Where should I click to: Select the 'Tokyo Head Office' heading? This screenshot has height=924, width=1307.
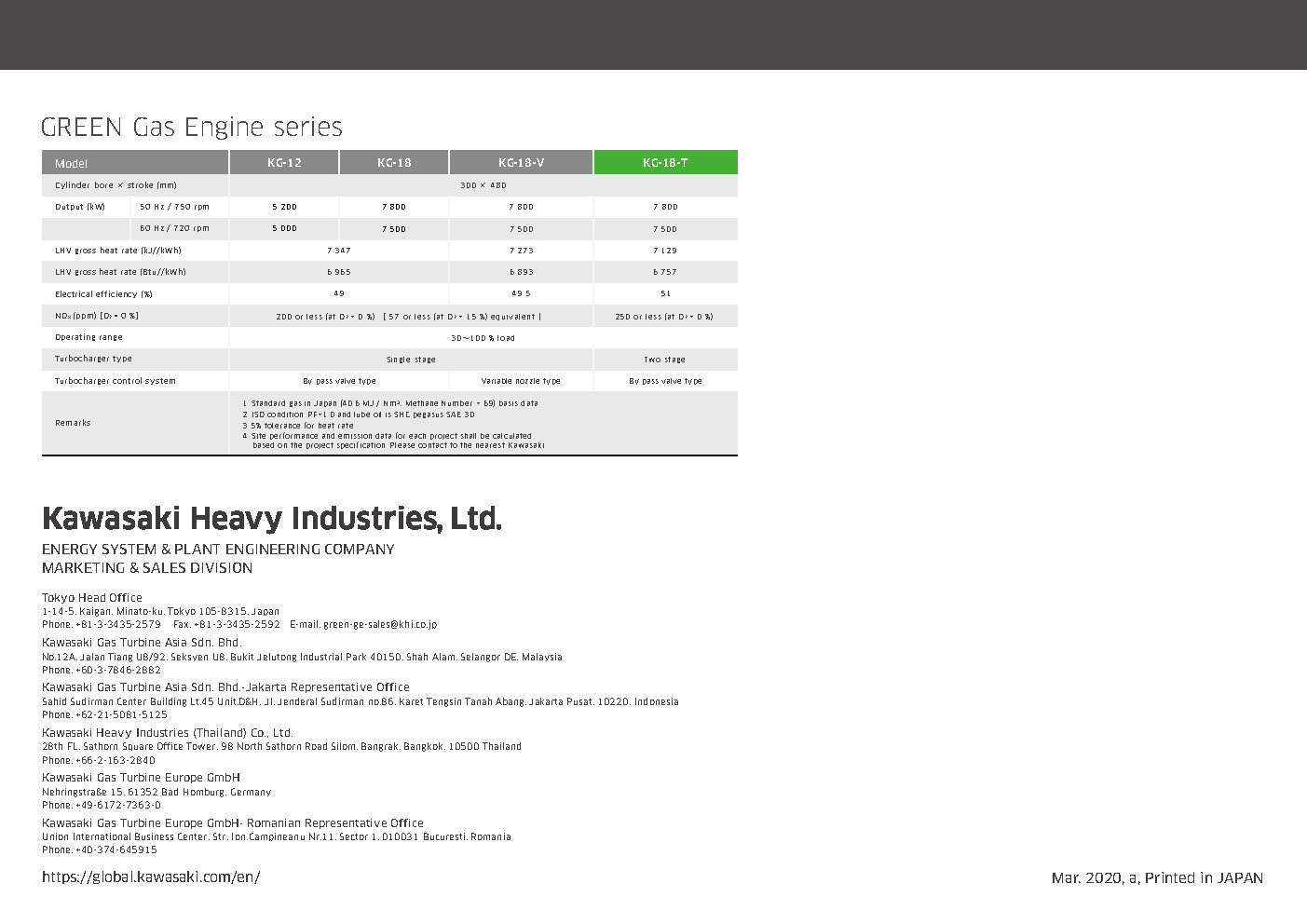(92, 598)
